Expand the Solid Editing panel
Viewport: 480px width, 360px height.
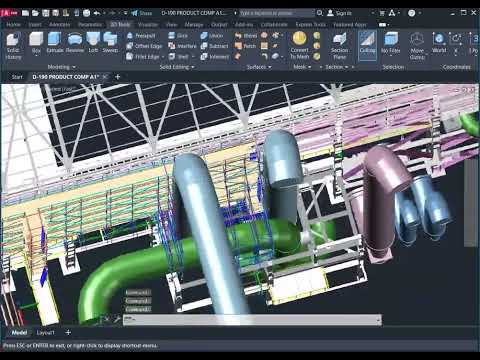coord(177,67)
